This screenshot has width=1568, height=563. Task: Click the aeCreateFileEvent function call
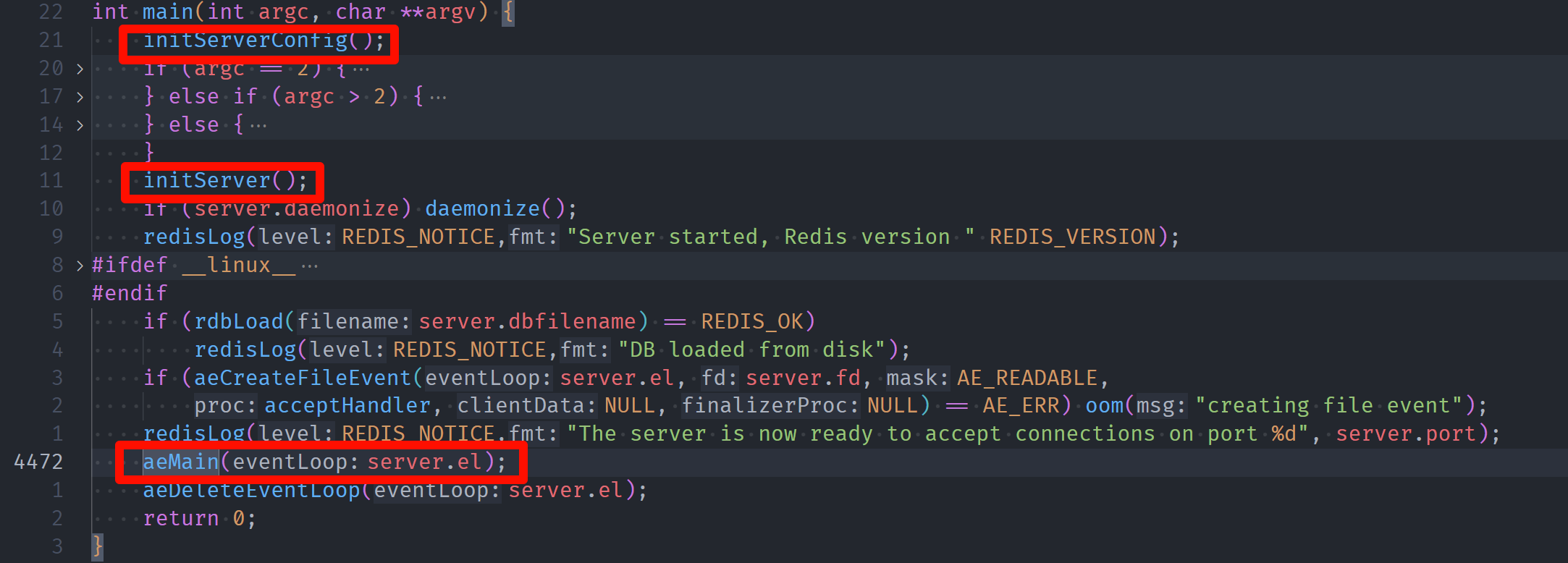click(x=302, y=378)
